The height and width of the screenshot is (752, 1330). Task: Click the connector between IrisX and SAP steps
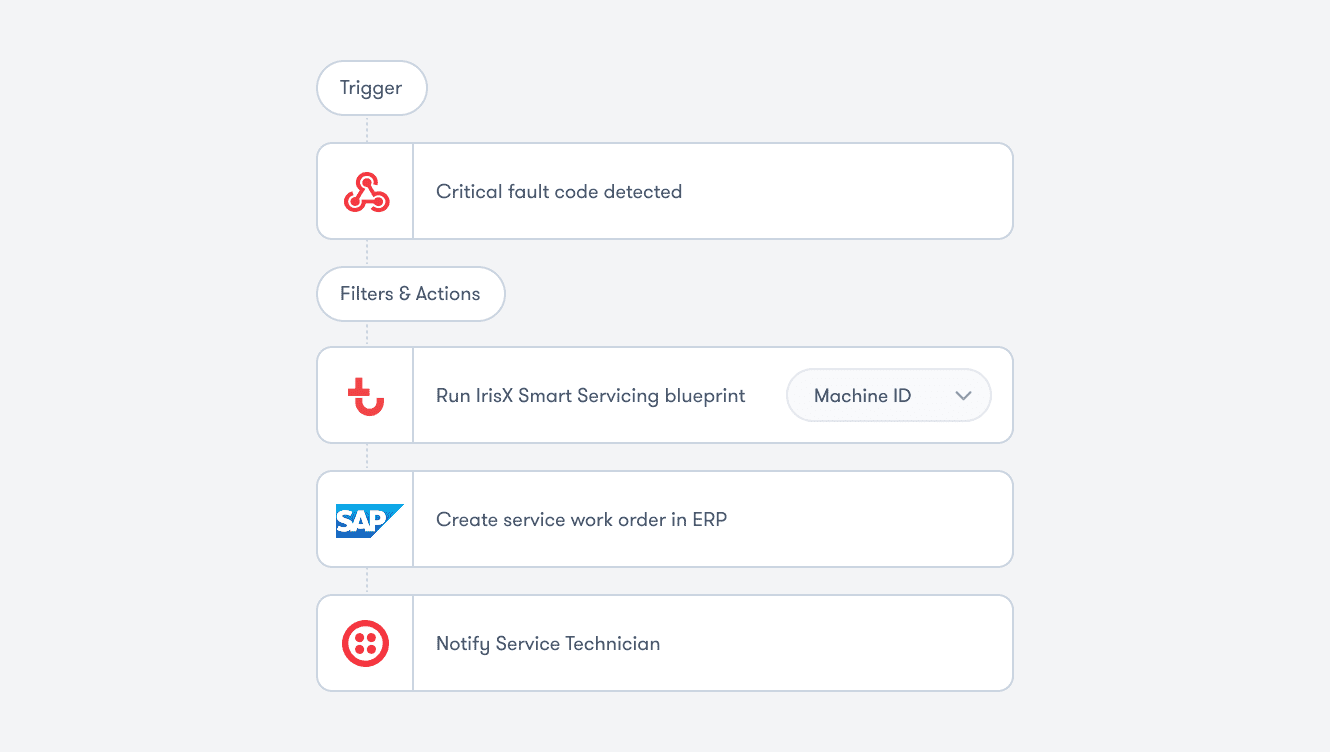(367, 457)
